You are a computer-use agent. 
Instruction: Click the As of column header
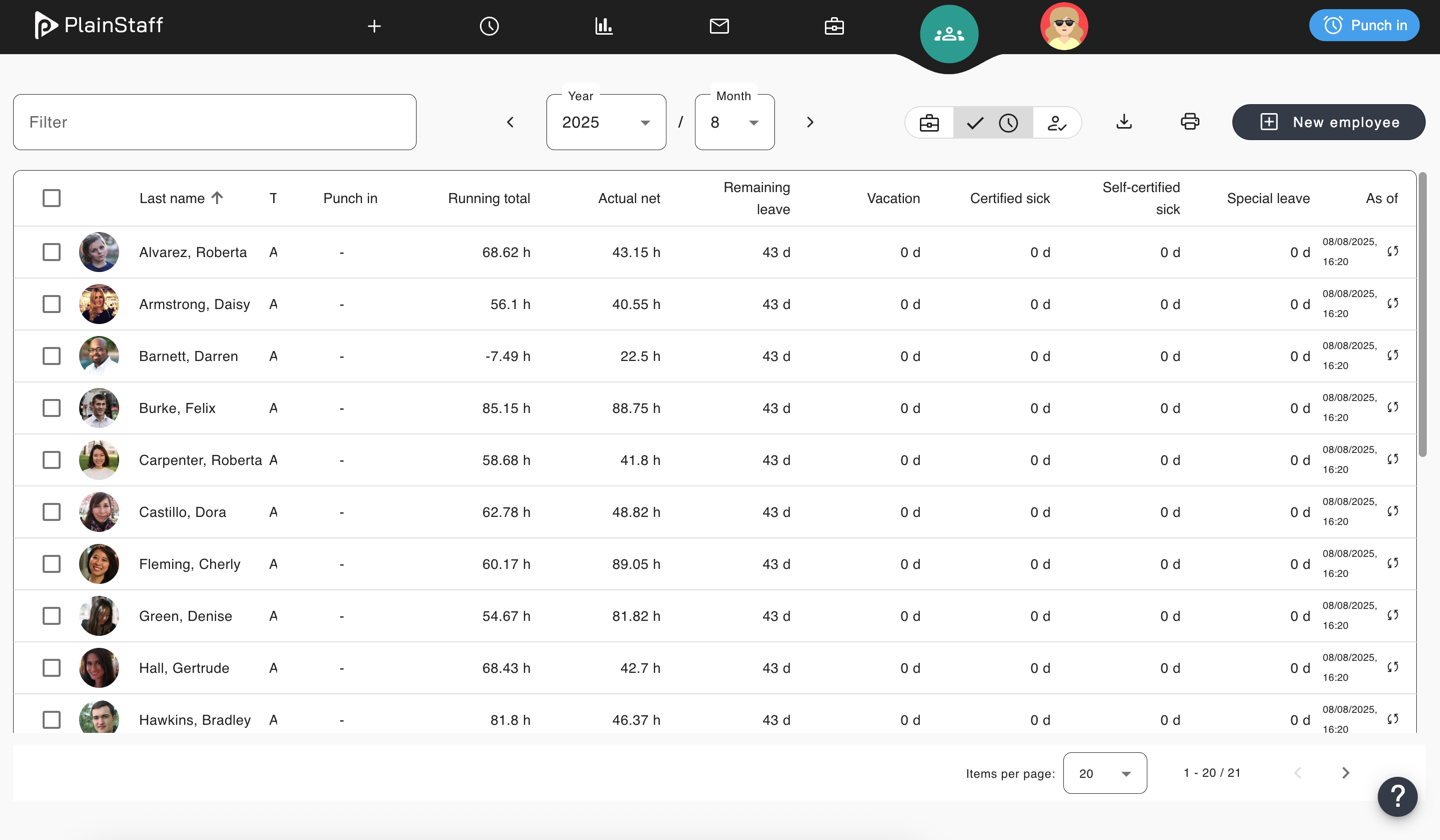click(1382, 198)
